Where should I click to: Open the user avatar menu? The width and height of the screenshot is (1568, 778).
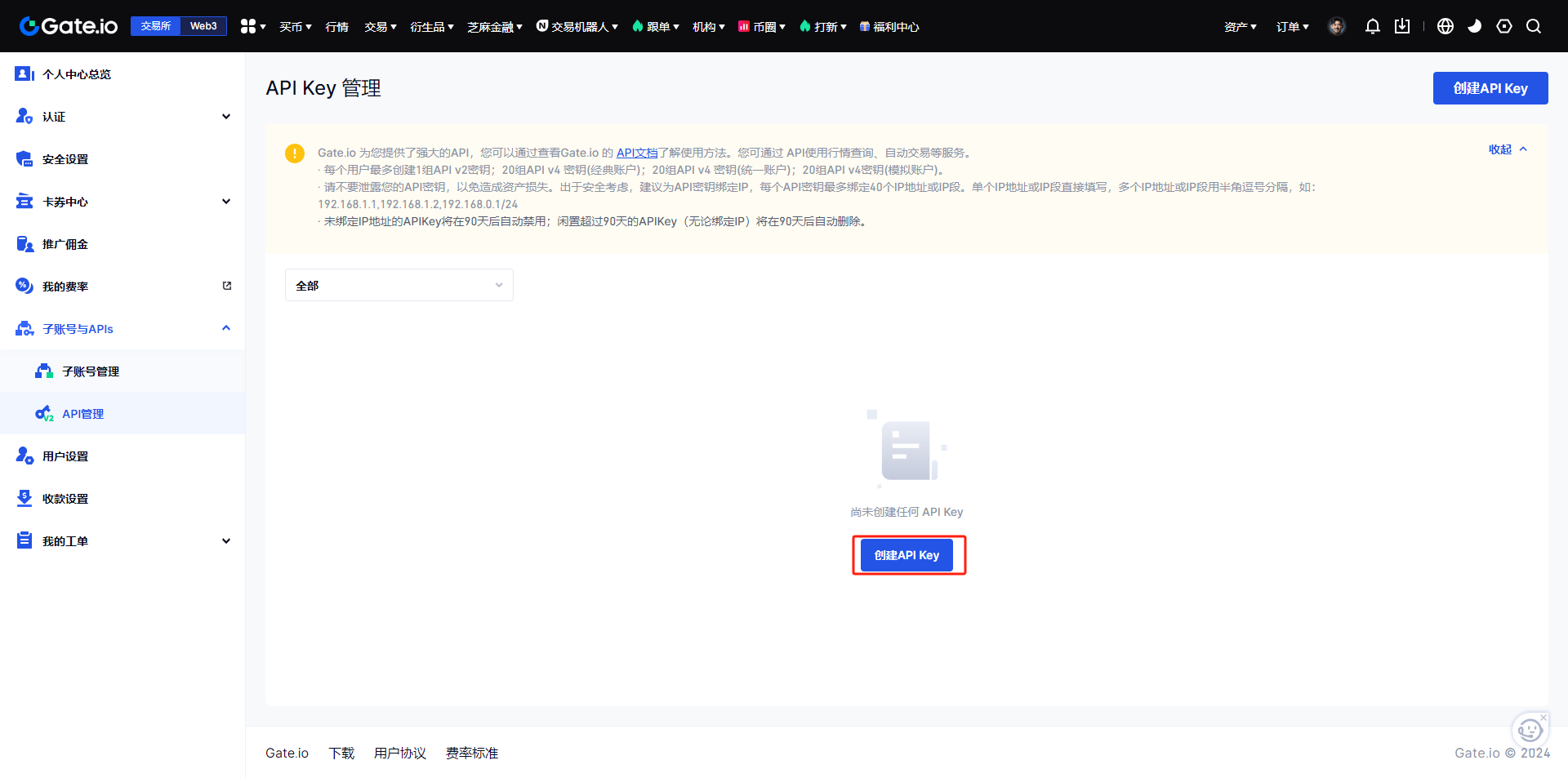point(1337,26)
